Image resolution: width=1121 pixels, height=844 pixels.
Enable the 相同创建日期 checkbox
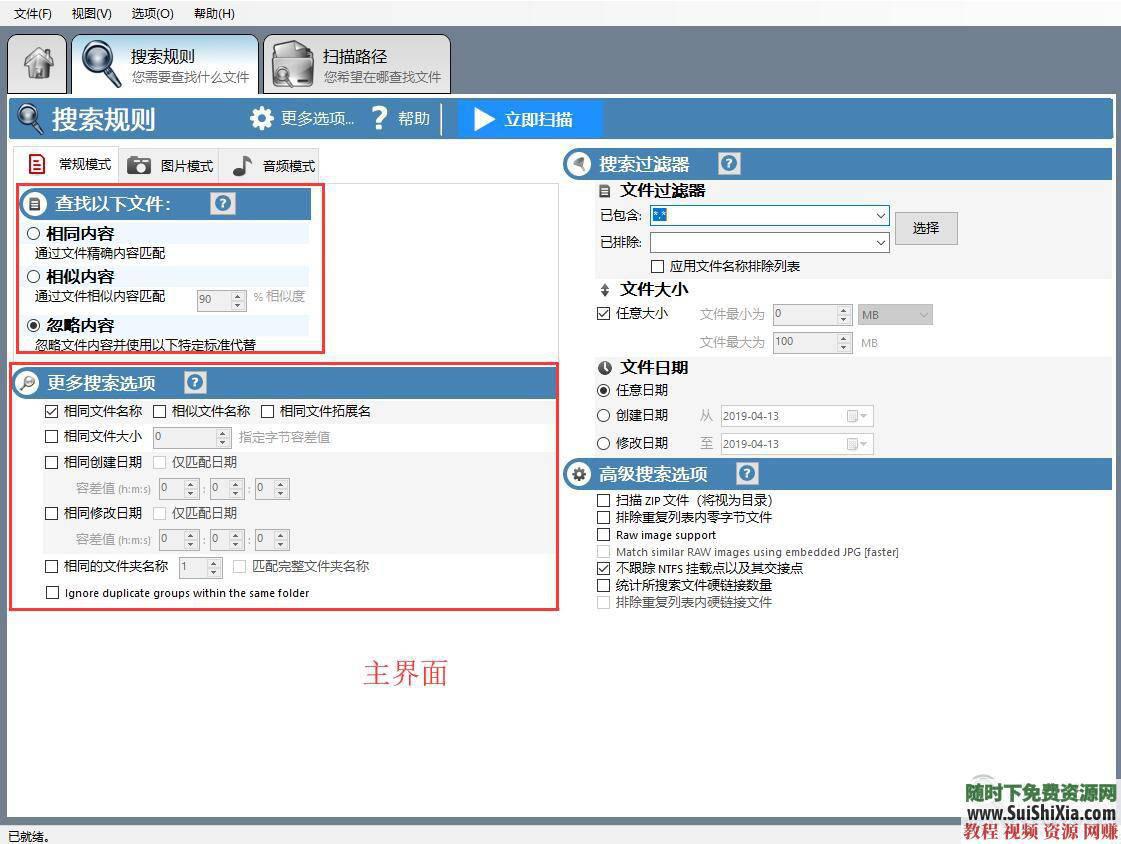(51, 462)
